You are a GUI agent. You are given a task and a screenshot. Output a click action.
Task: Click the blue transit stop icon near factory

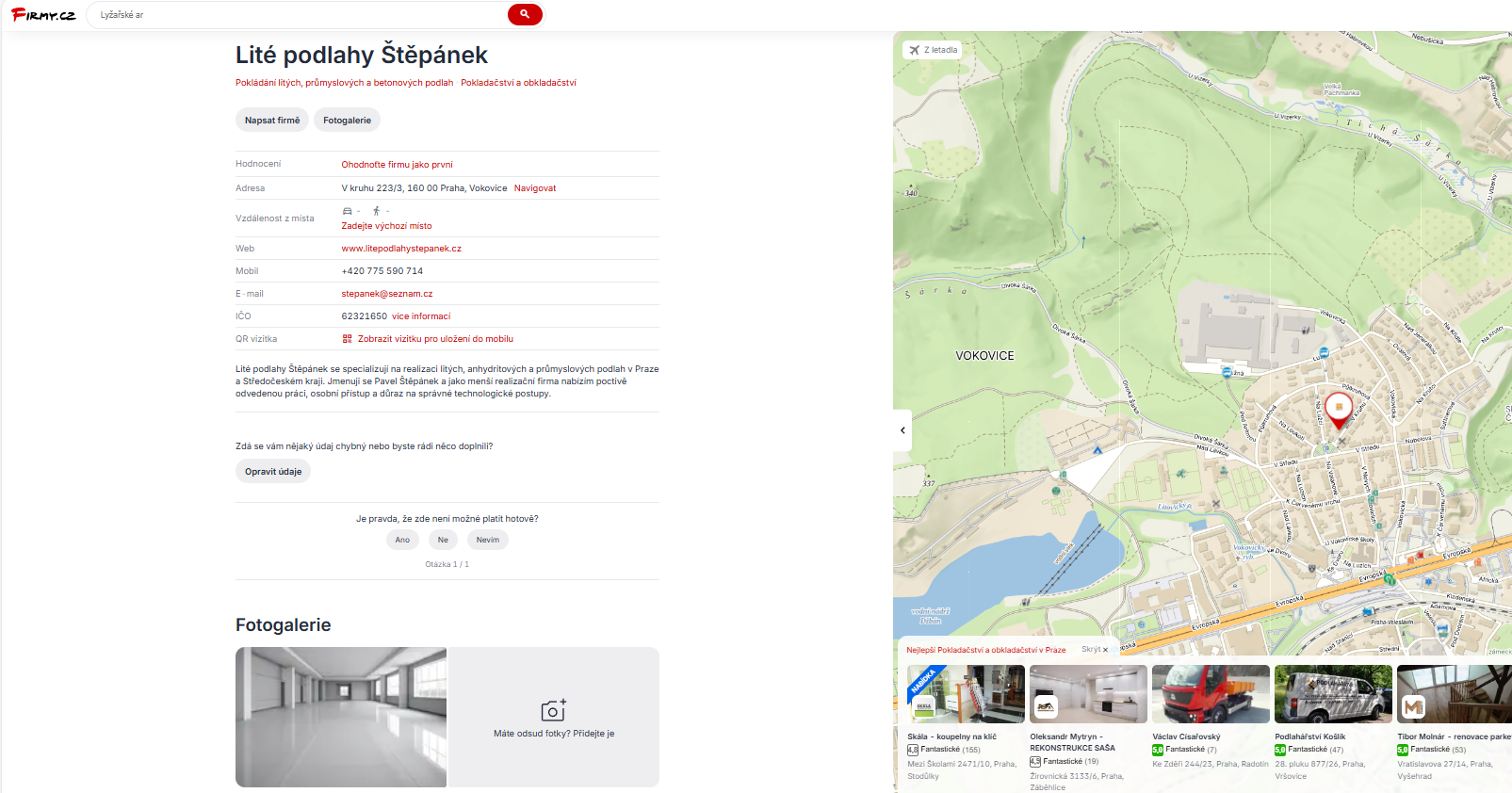(1227, 372)
